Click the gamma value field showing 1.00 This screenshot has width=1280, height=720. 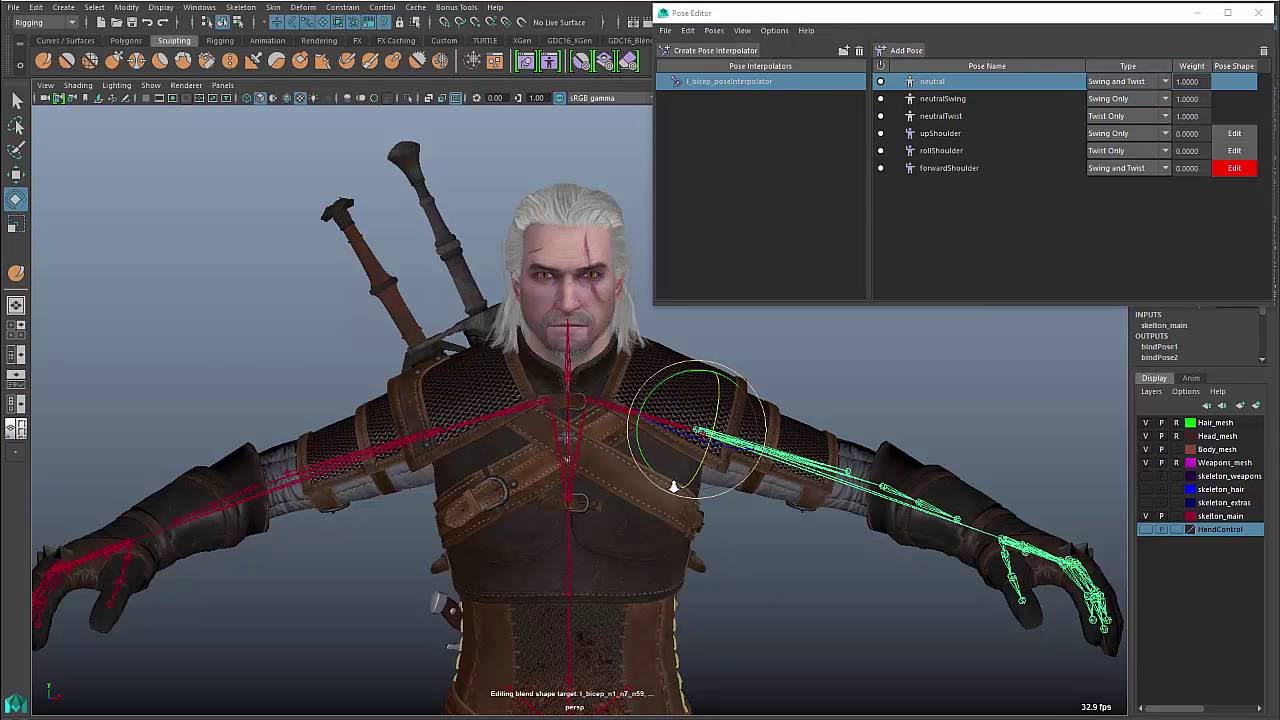point(537,98)
